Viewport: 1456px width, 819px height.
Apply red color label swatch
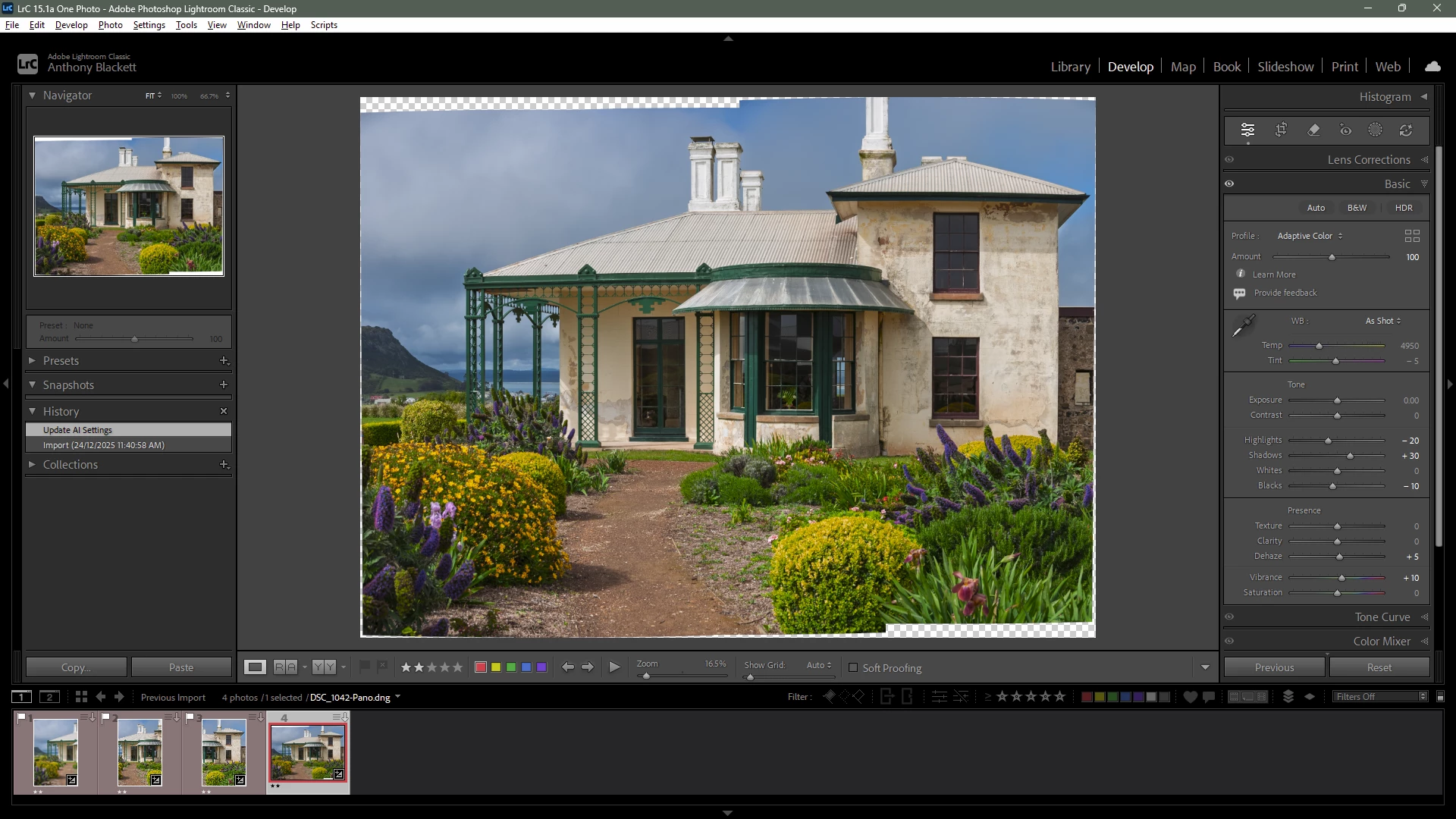[480, 667]
